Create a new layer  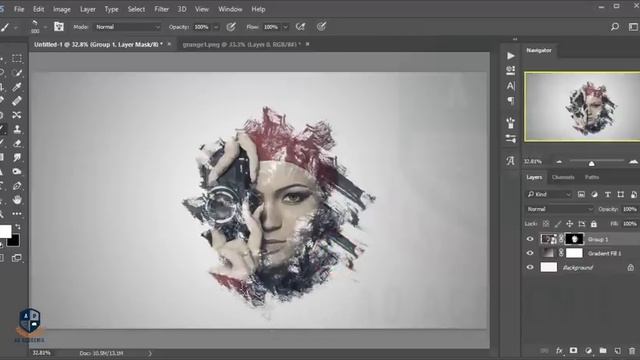coord(618,351)
